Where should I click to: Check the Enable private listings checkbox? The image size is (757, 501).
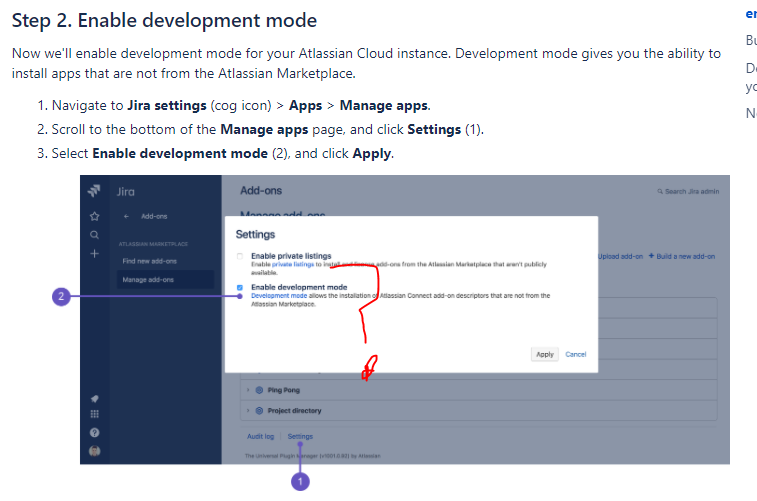tap(240, 256)
